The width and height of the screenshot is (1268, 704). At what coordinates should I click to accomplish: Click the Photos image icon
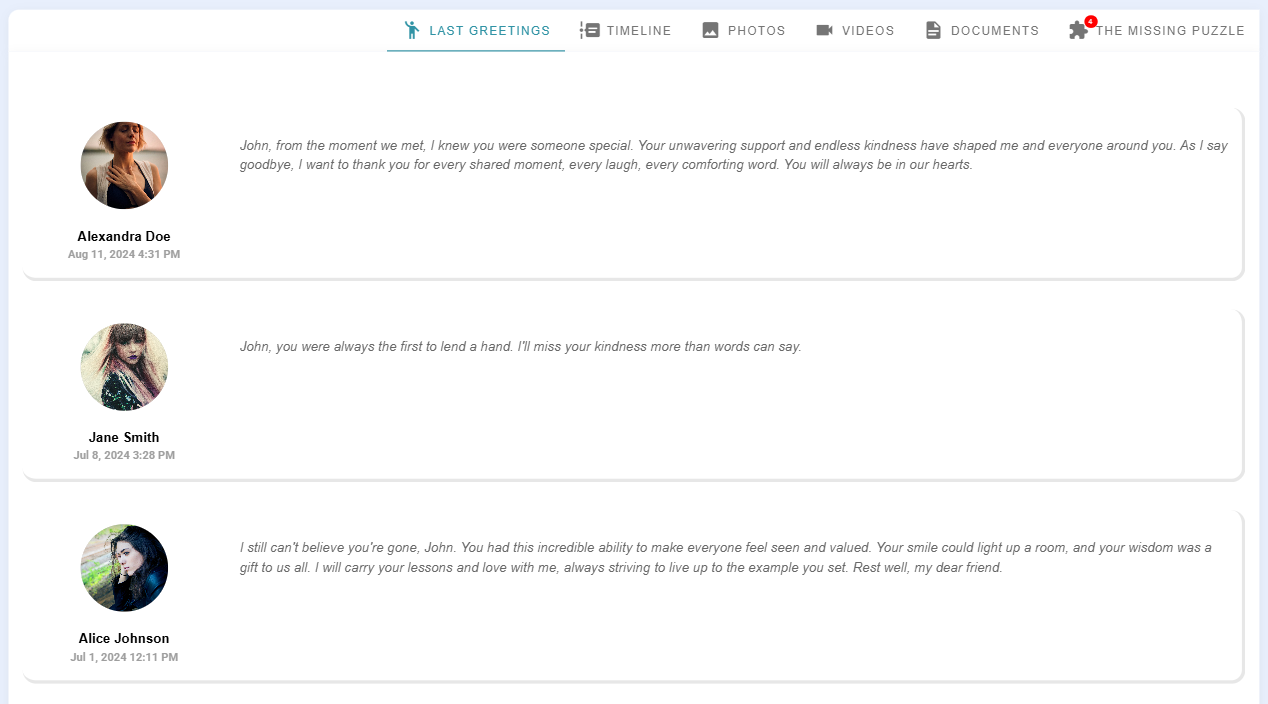pyautogui.click(x=711, y=30)
